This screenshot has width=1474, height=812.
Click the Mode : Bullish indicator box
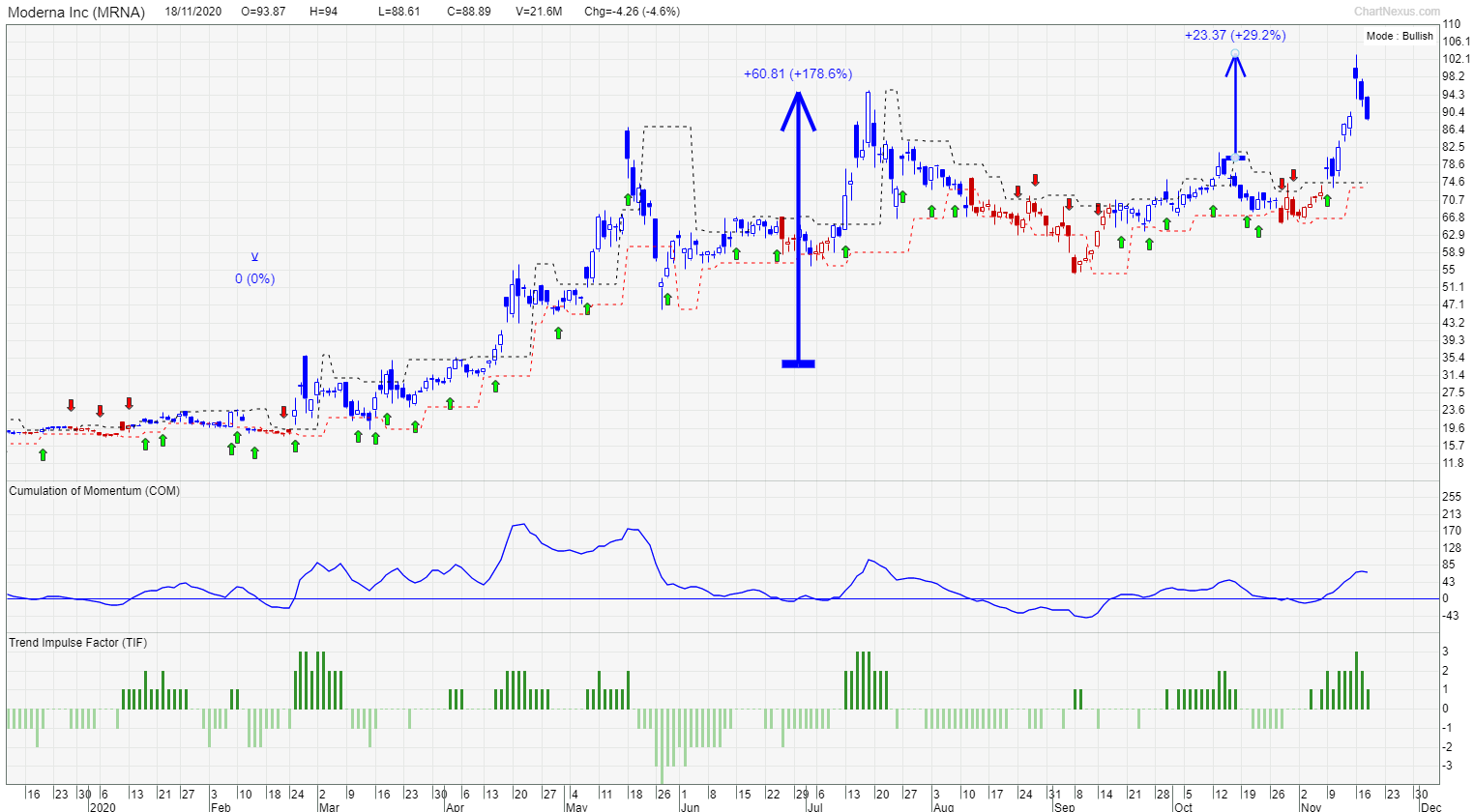pos(1400,36)
